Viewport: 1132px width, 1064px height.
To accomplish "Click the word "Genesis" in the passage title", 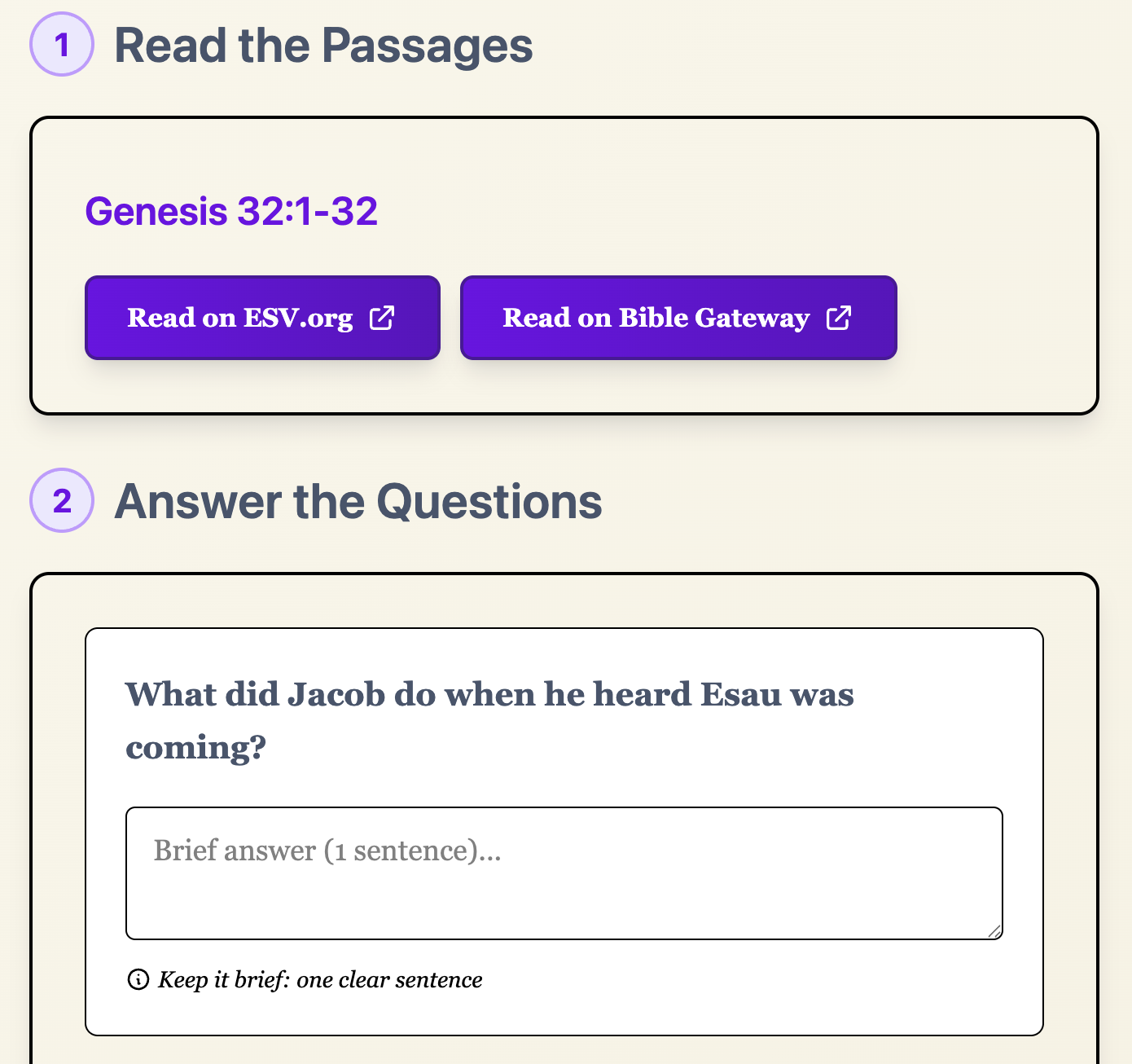I will point(156,211).
